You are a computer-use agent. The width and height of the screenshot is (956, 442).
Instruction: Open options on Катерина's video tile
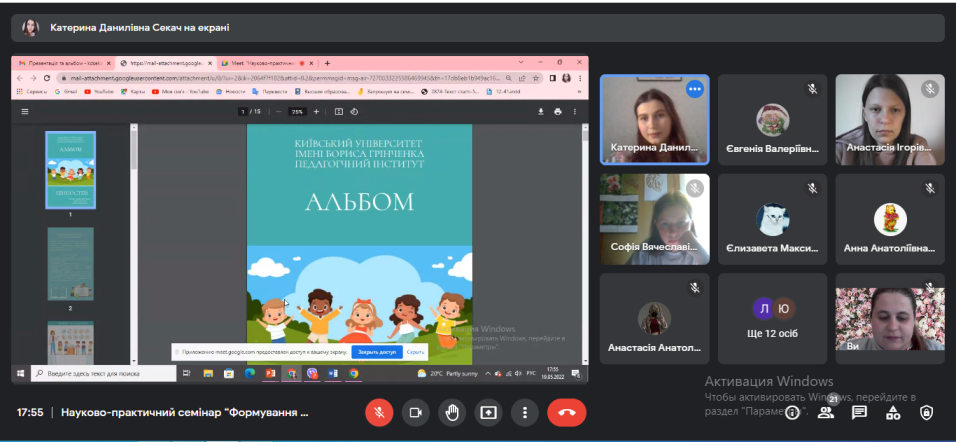(694, 89)
